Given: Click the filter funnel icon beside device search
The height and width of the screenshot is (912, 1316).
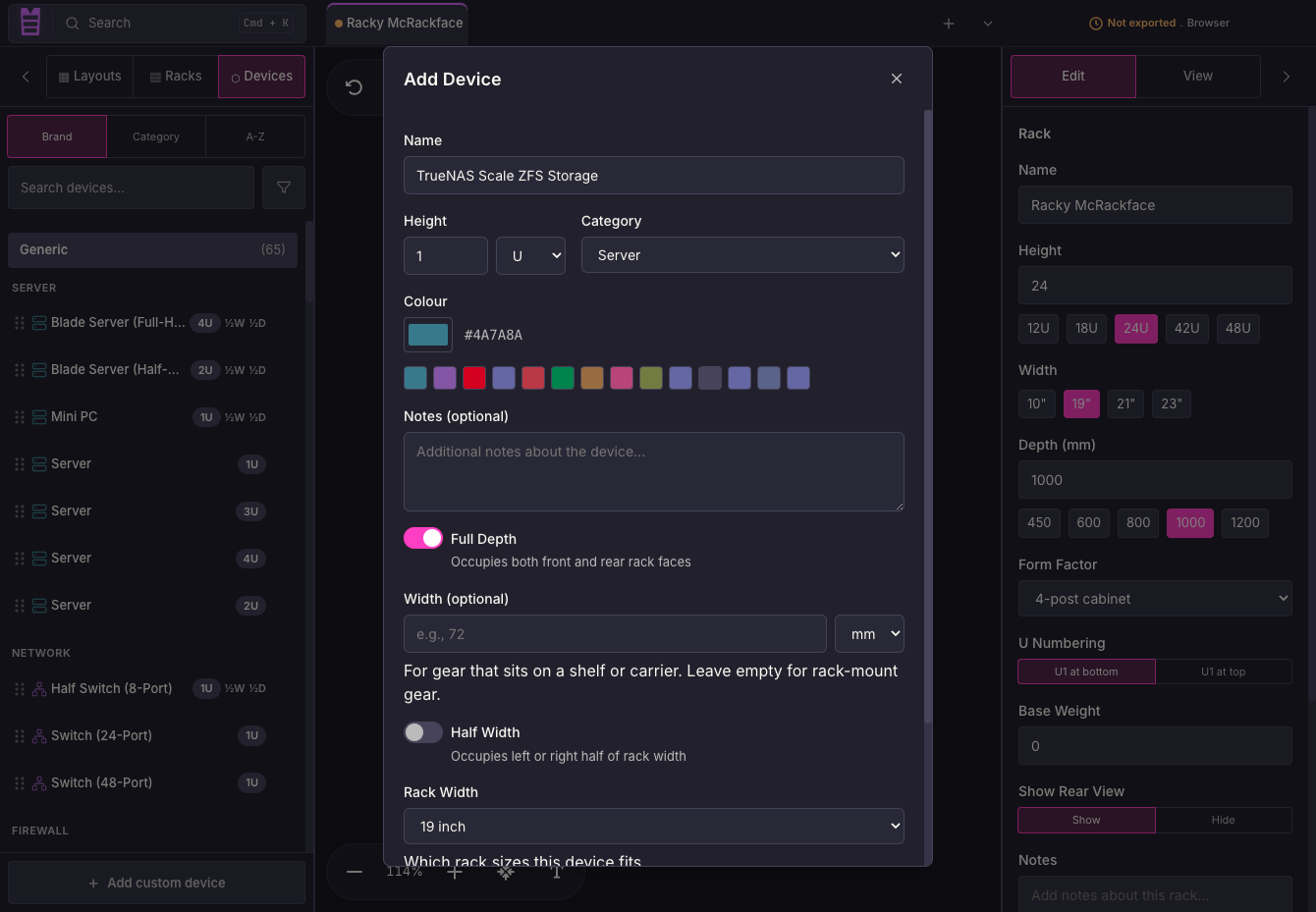Looking at the screenshot, I should click(x=284, y=188).
